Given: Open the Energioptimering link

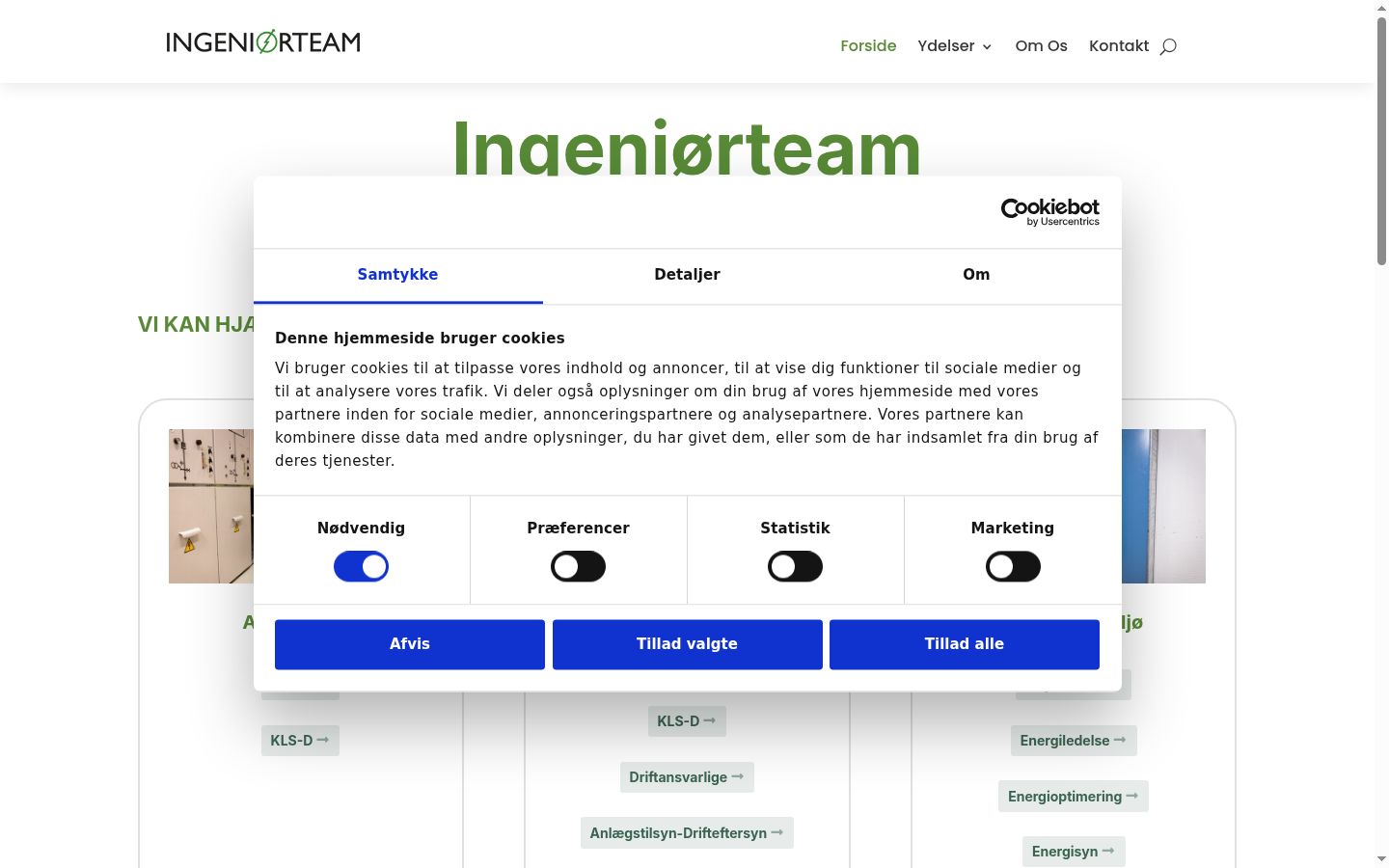Looking at the screenshot, I should click(1074, 797).
